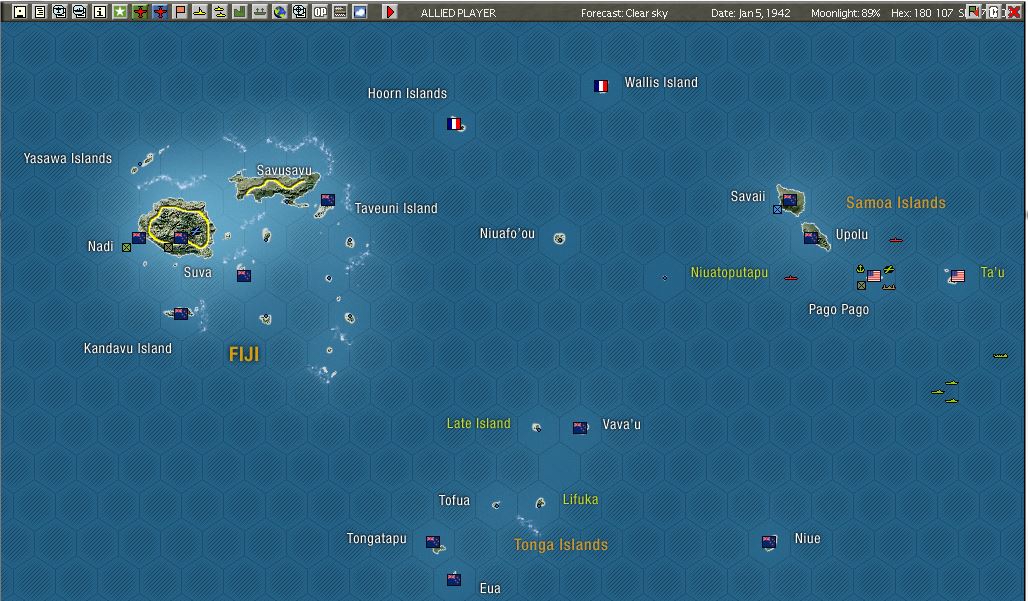Click the 'Date: Jan 5, 1942' status text

pos(751,12)
